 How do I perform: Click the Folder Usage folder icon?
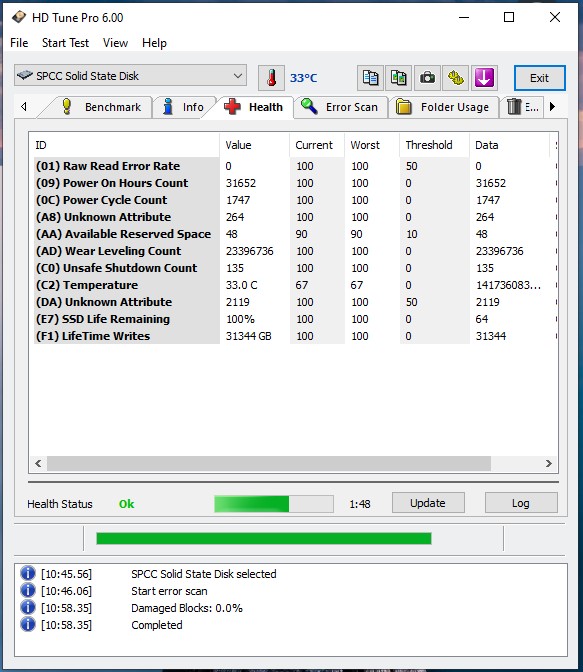(x=403, y=107)
